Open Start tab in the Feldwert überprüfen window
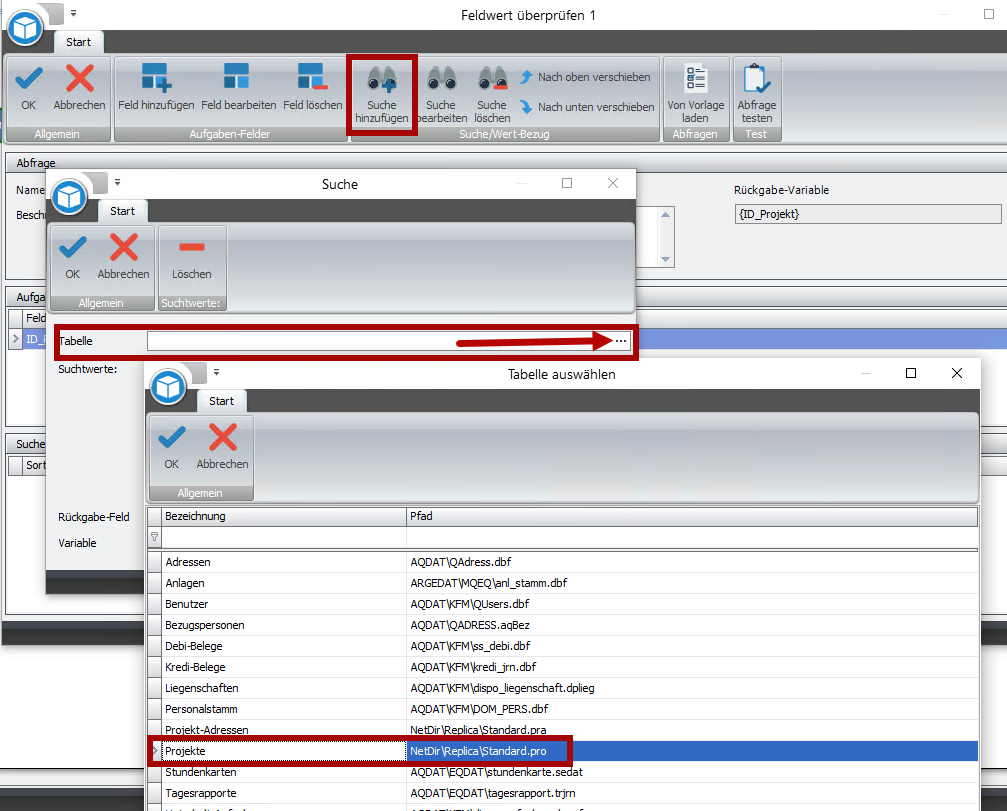The image size is (1007, 811). click(78, 42)
